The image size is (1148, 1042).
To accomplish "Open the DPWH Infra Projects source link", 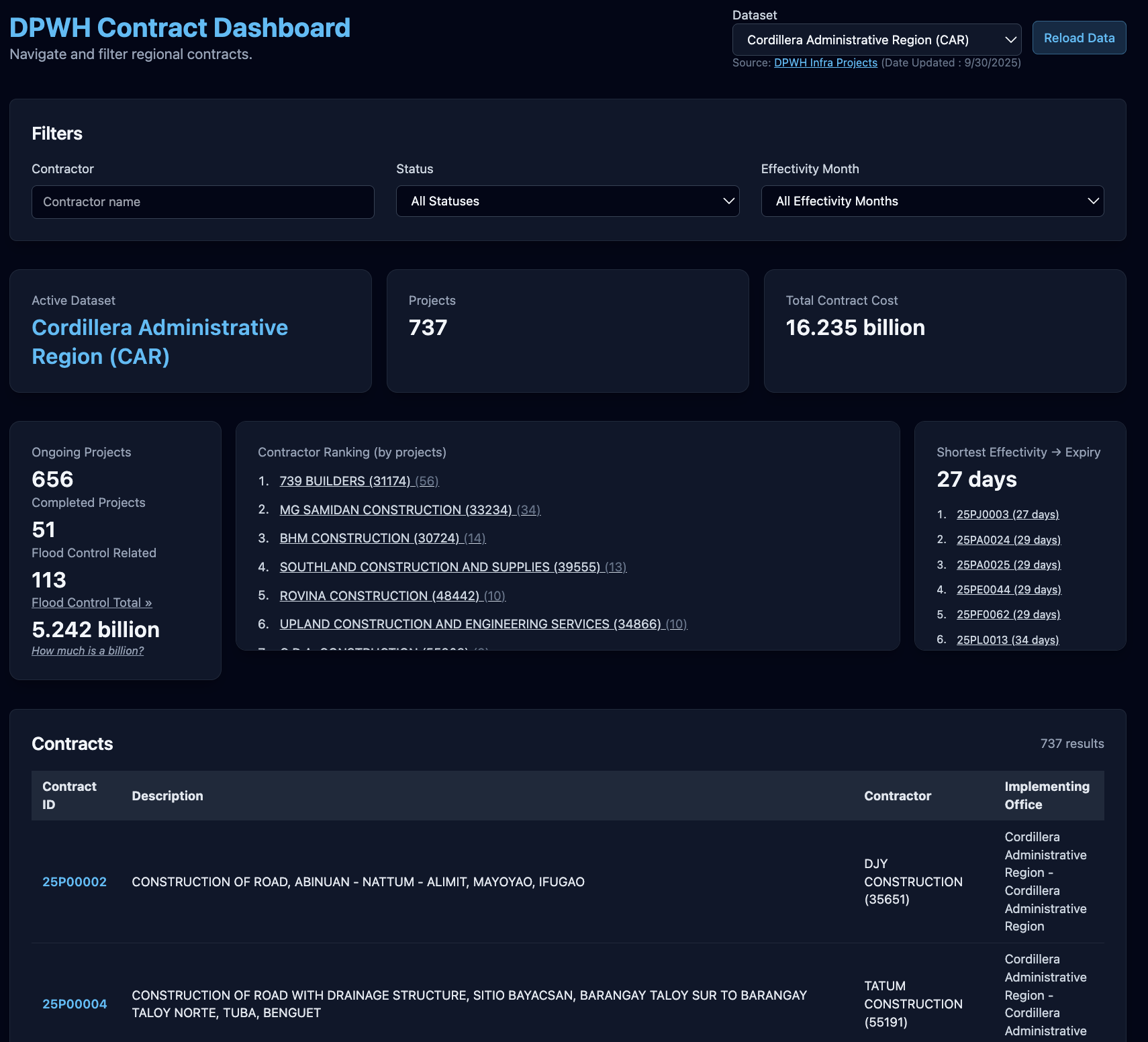I will (x=825, y=62).
